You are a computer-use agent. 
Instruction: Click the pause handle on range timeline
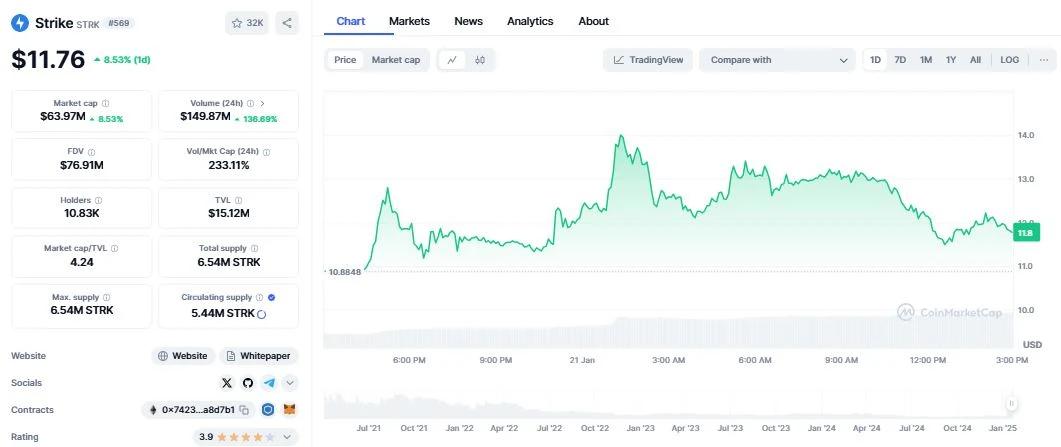1012,404
